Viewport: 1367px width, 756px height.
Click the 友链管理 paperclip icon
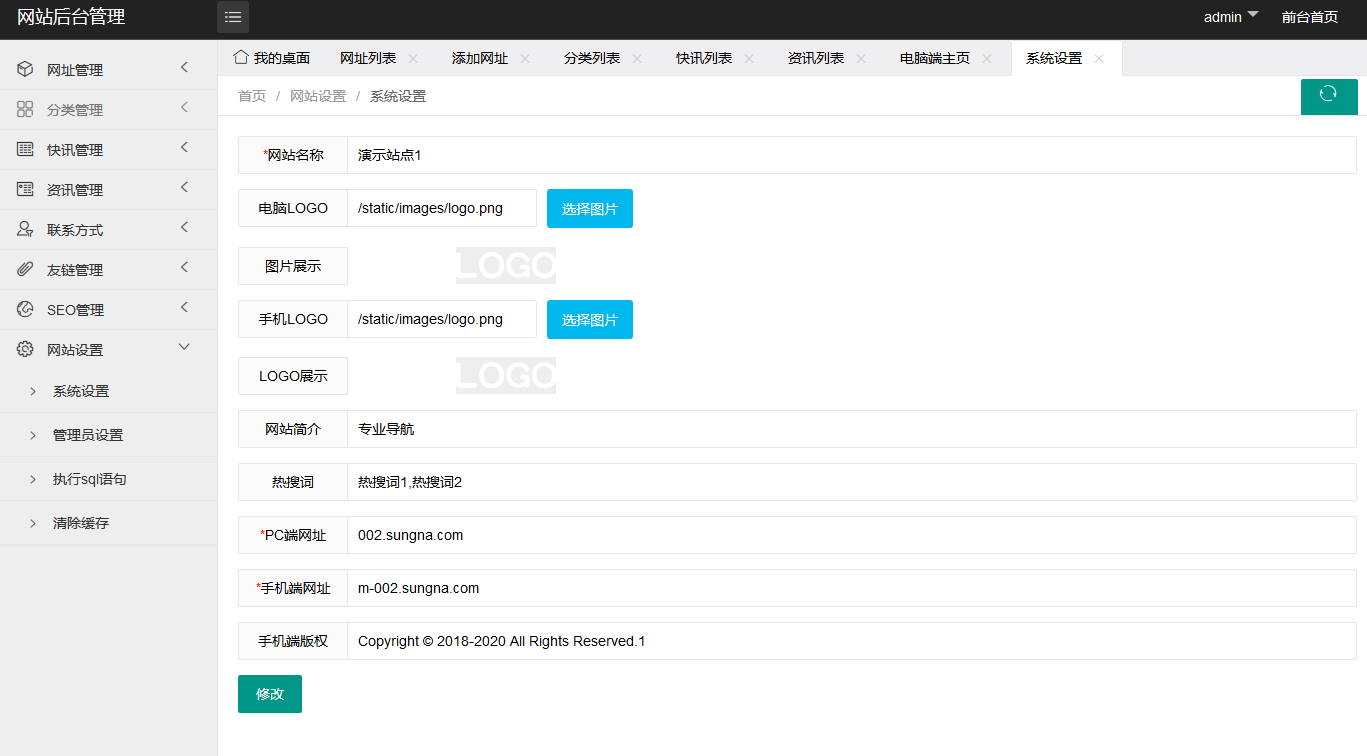point(25,269)
